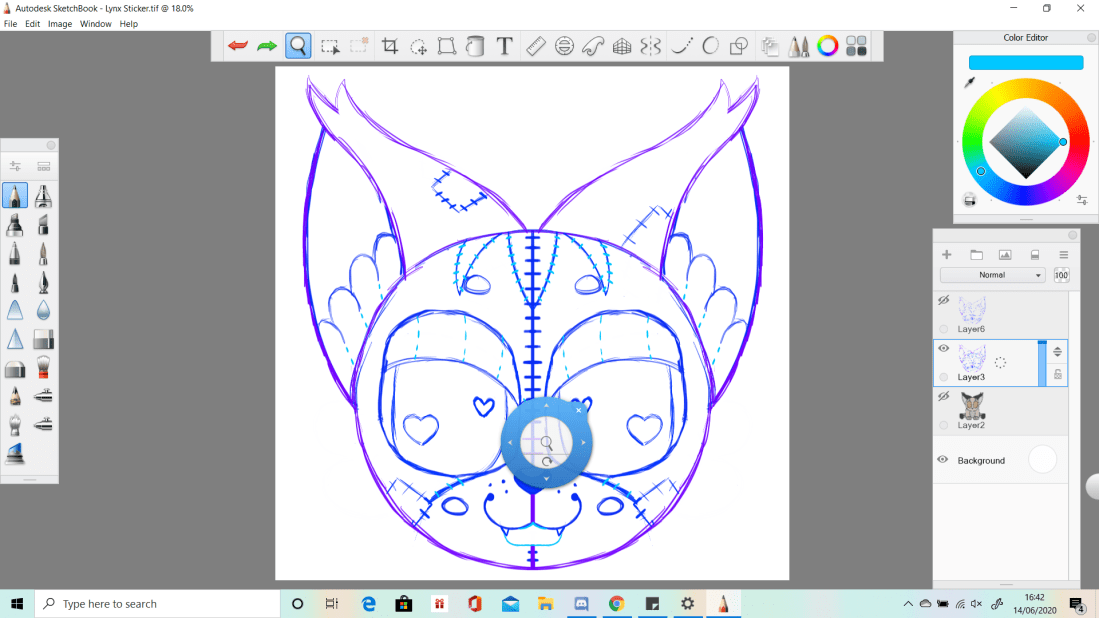
Task: Click the Add New Layer plus icon
Action: click(946, 254)
